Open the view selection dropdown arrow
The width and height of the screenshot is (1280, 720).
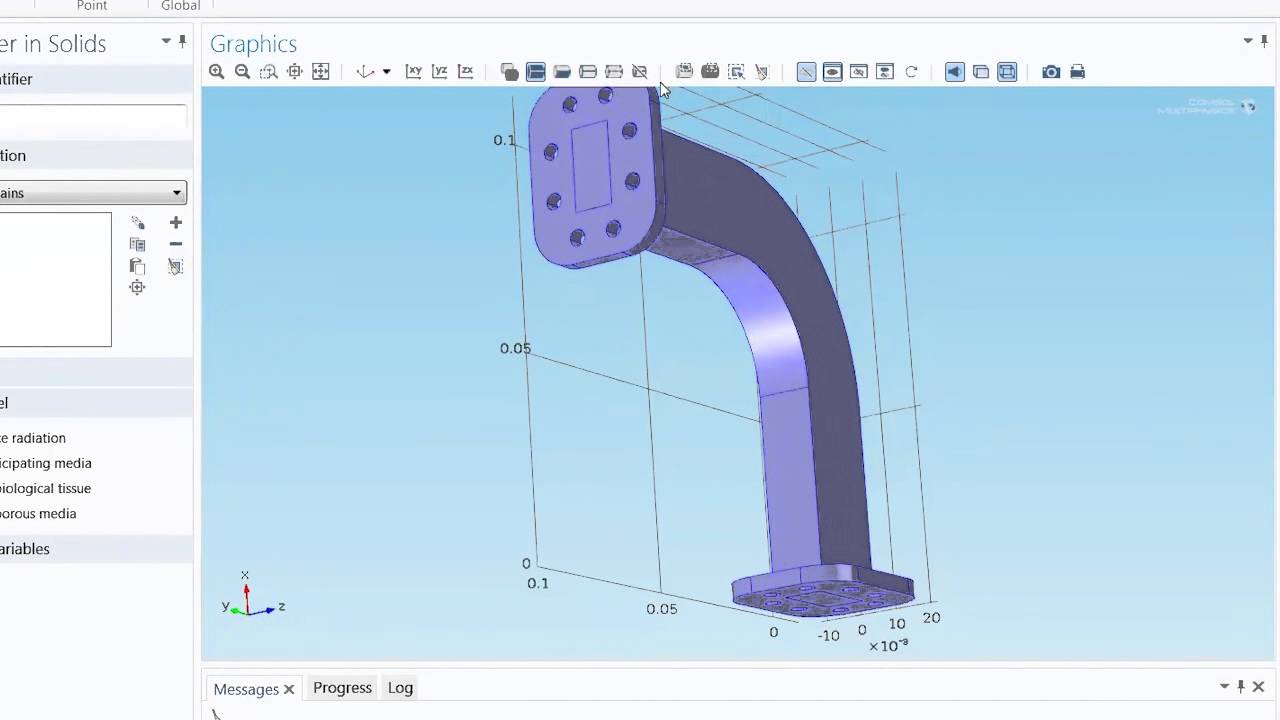386,71
